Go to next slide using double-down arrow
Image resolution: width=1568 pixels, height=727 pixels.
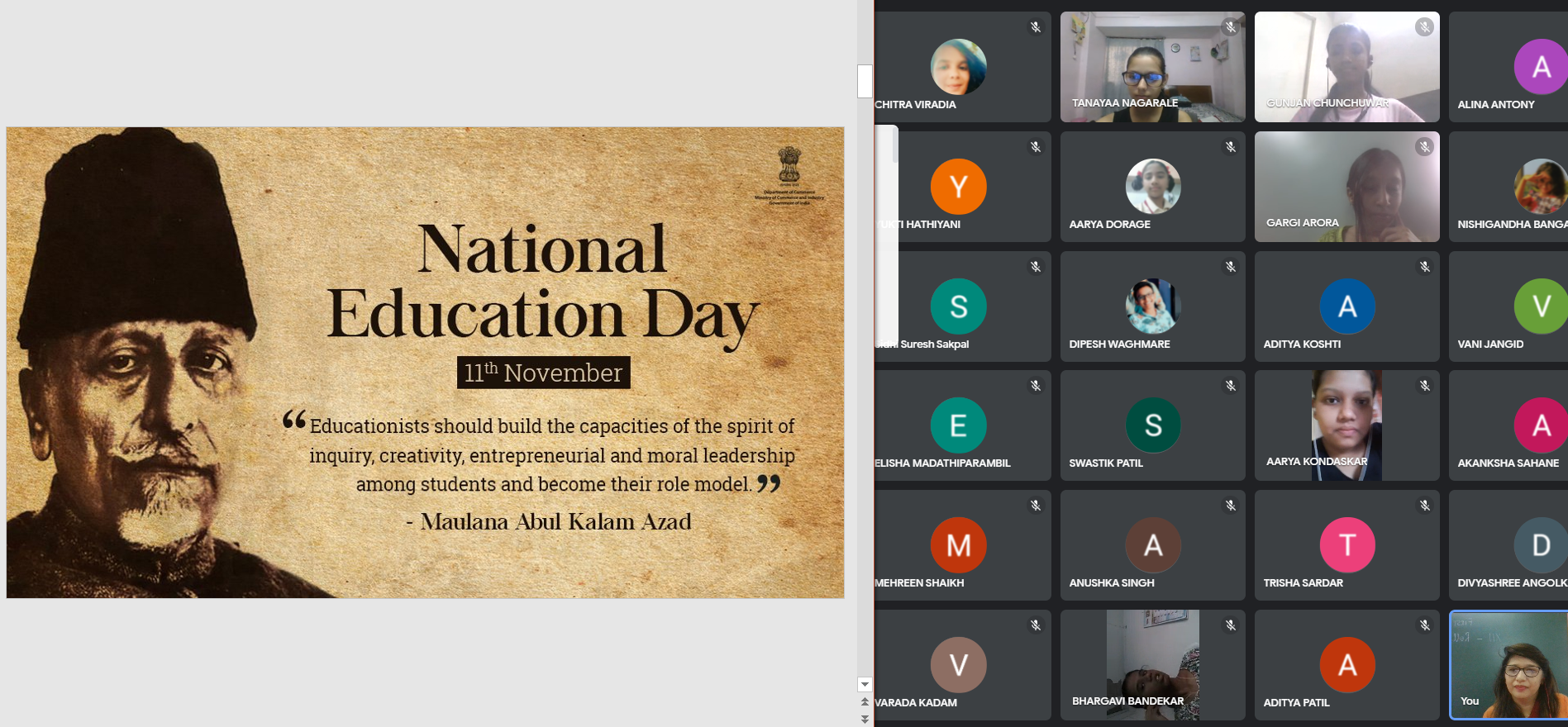tap(865, 719)
